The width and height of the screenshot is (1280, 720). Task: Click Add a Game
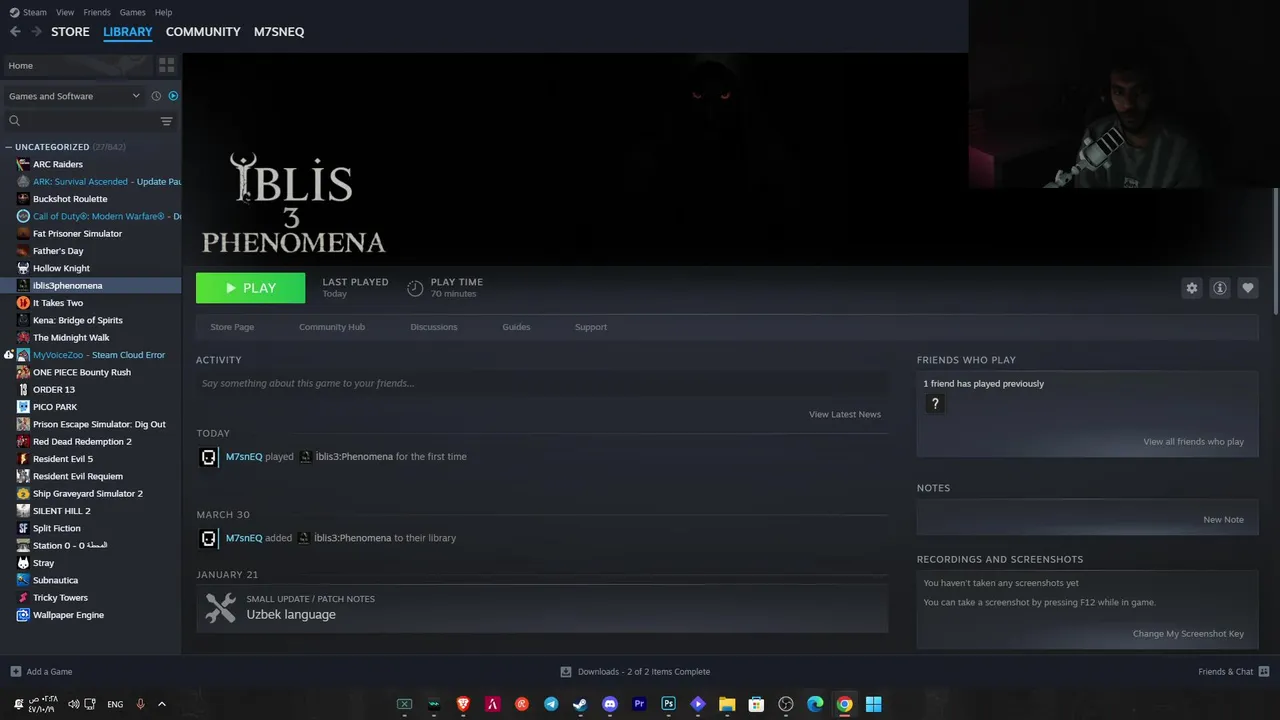coord(41,671)
